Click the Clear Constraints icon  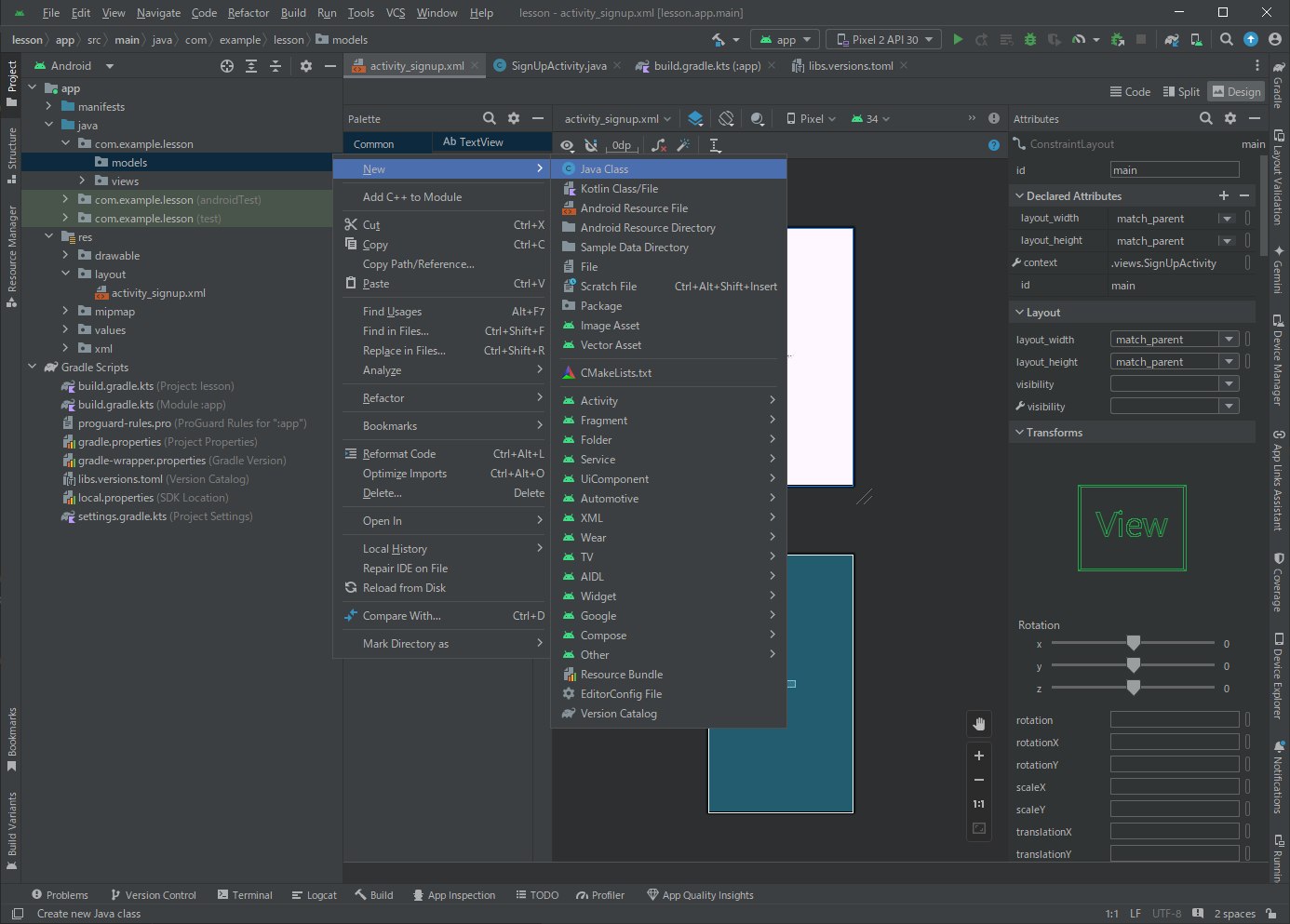(659, 145)
